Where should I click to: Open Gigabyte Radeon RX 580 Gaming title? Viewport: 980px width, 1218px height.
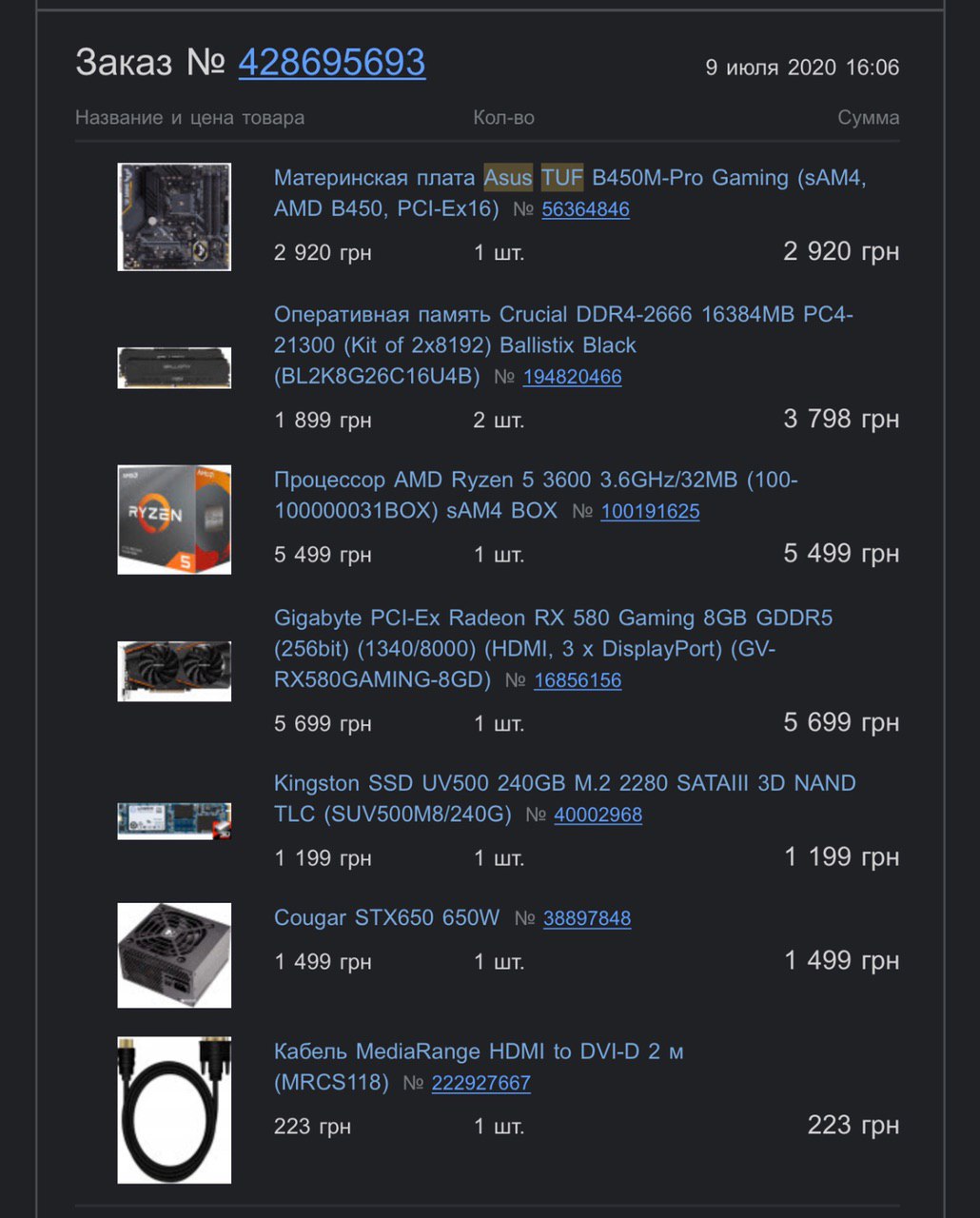553,648
